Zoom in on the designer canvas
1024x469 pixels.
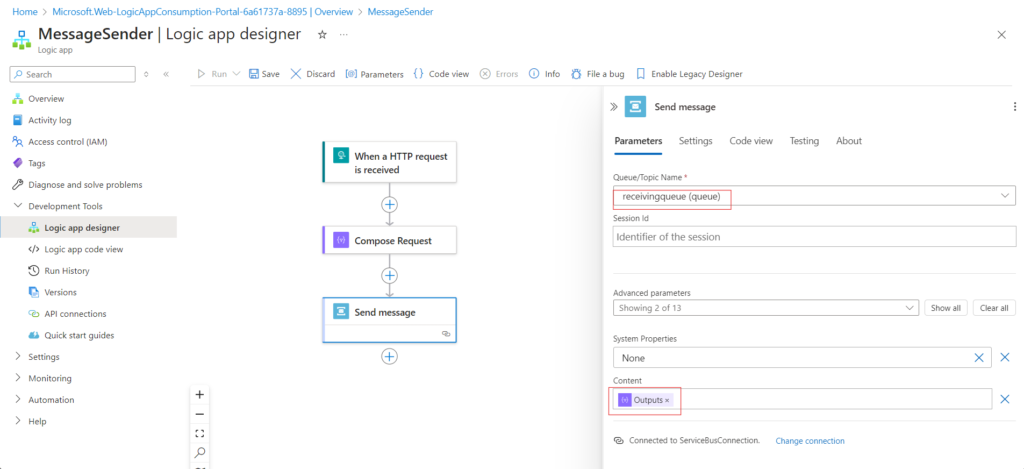coord(200,395)
